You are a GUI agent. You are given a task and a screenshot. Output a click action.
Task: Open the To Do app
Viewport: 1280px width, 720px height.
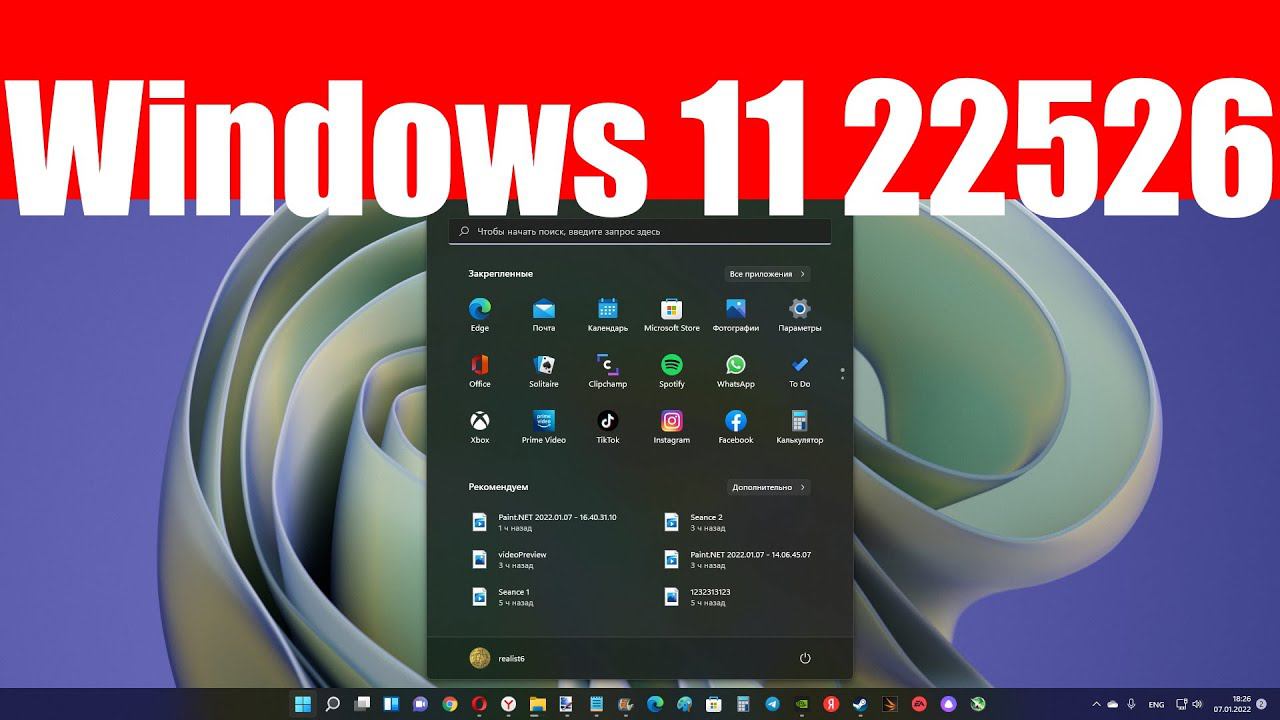[x=800, y=371]
